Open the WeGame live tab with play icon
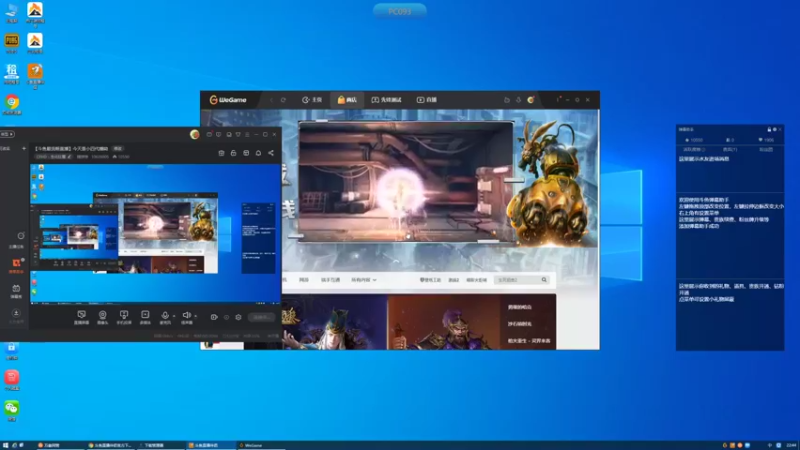Screen dimensions: 800x450 tap(427, 100)
